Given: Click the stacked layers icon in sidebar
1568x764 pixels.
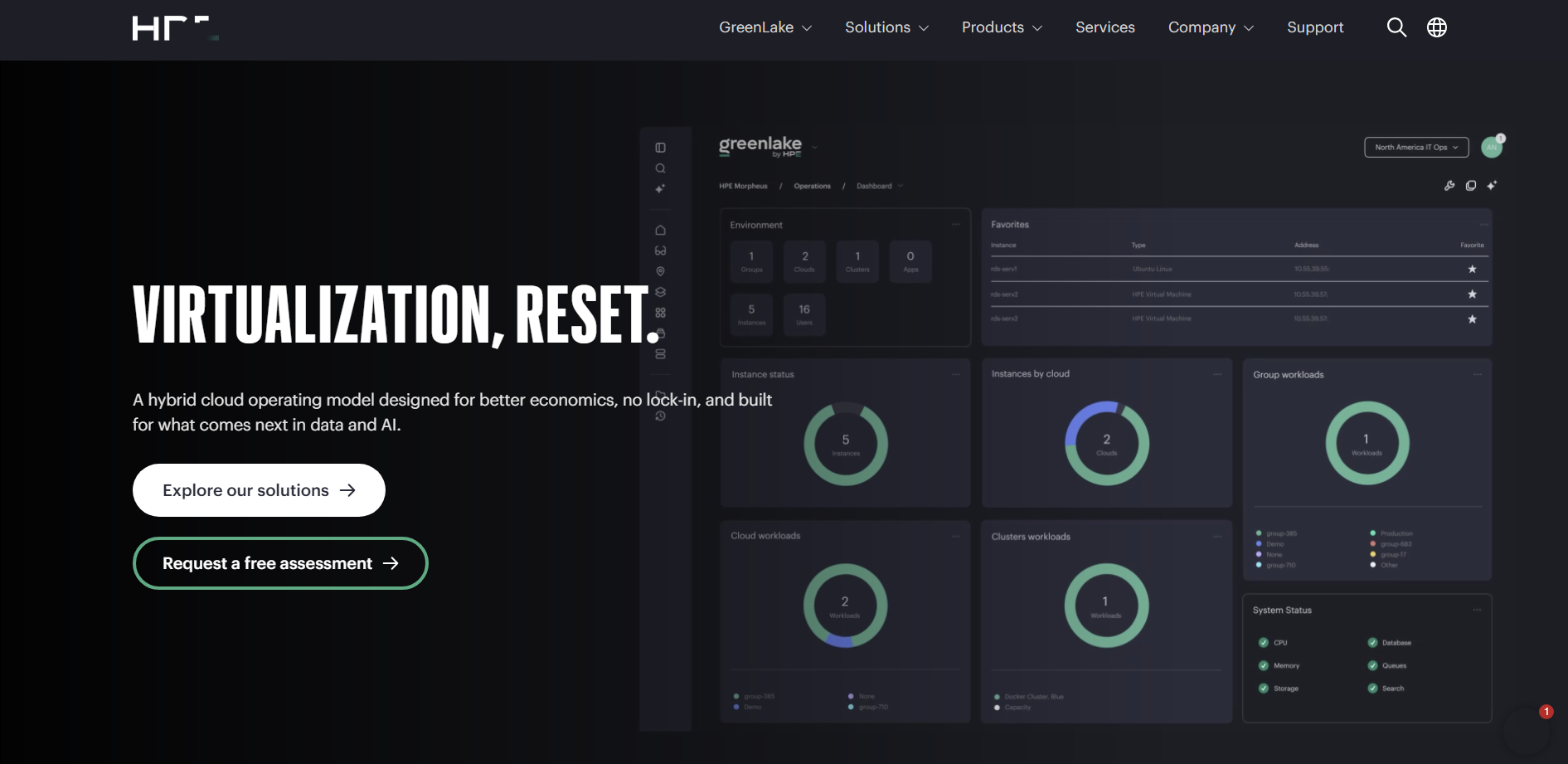Looking at the screenshot, I should (661, 292).
